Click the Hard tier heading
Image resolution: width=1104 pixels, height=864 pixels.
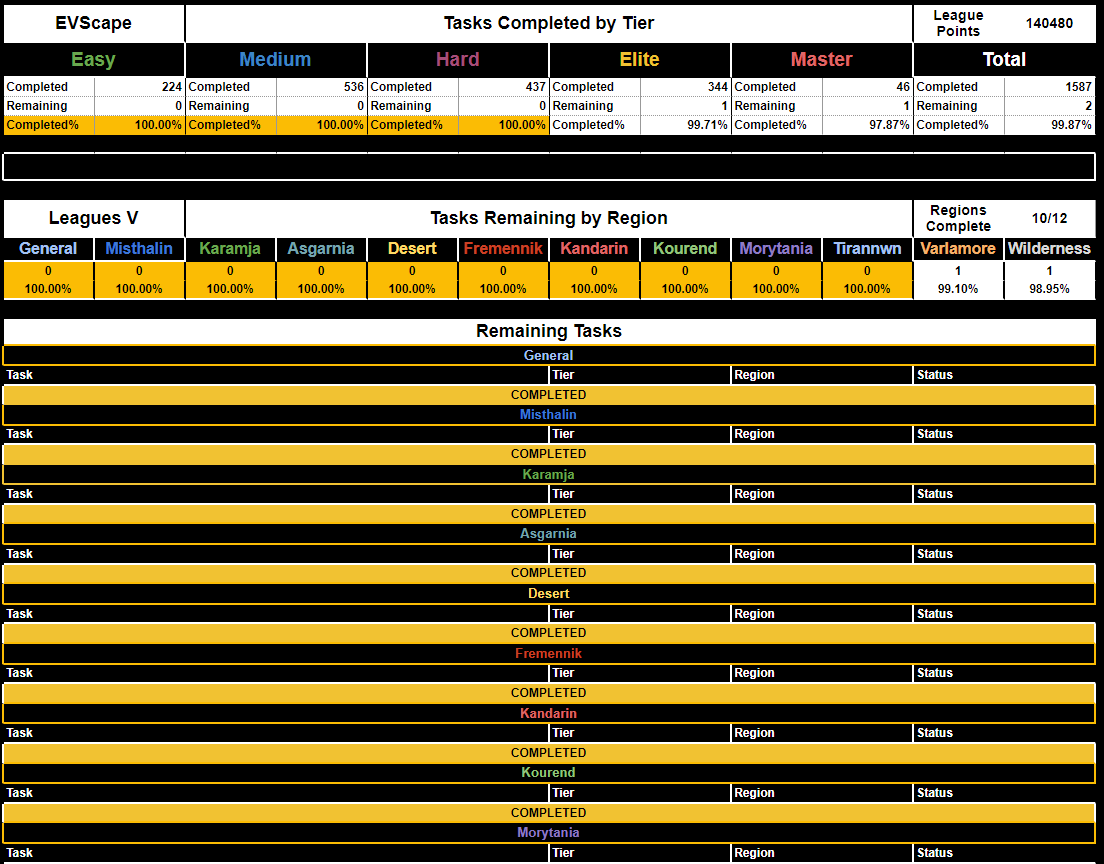coord(458,60)
